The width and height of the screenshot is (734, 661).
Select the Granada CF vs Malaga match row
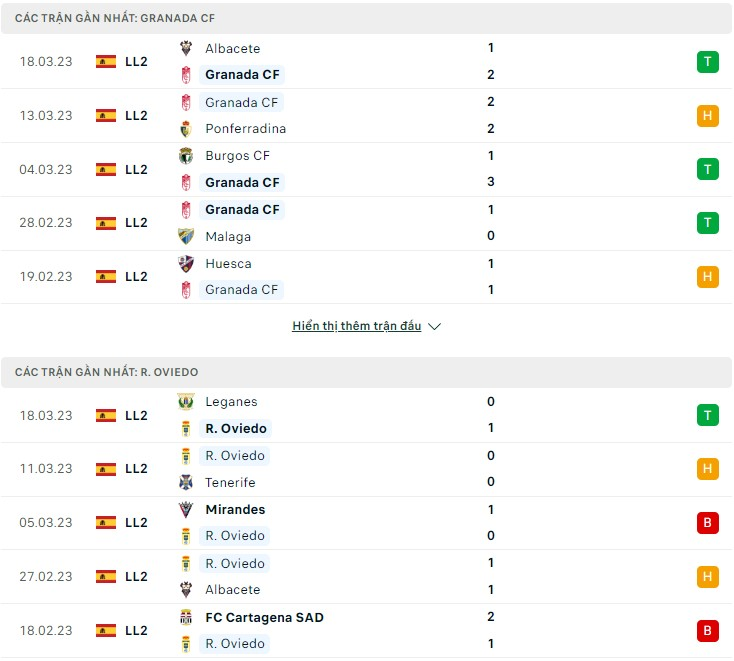point(367,223)
